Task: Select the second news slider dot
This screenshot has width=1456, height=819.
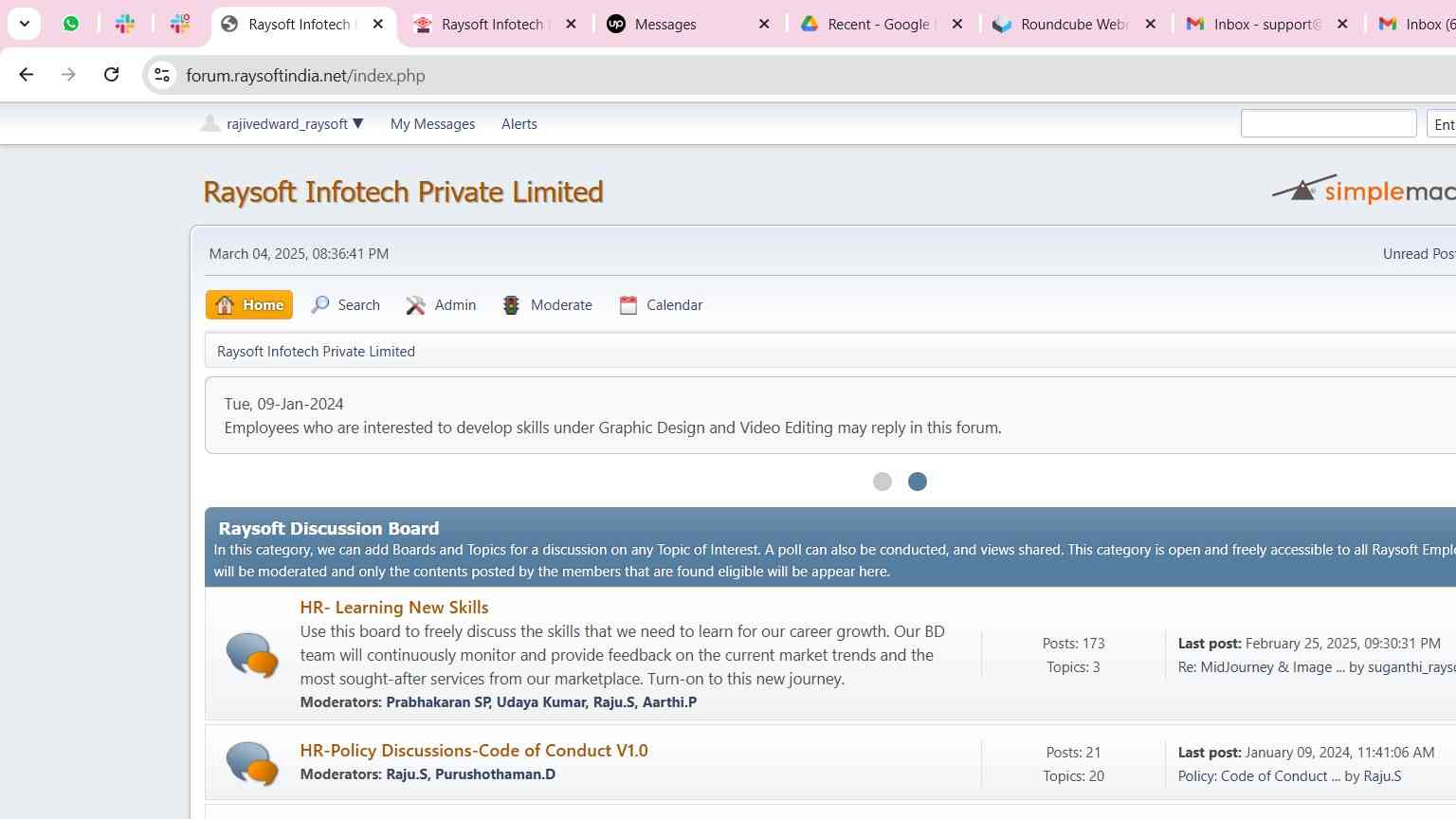Action: coord(918,482)
